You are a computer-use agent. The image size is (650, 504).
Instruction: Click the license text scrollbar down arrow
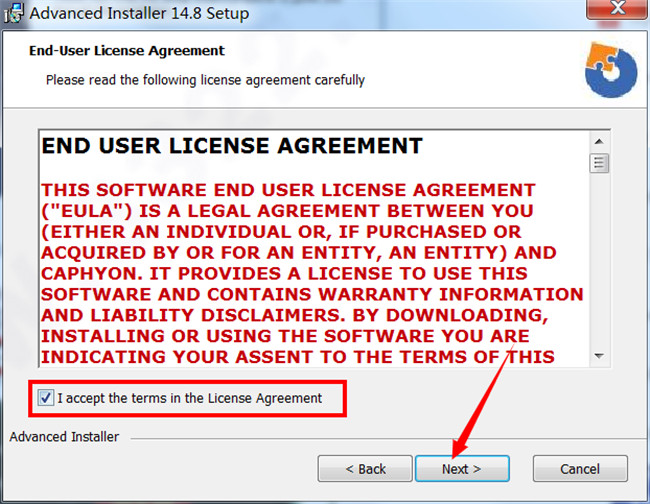(x=599, y=356)
